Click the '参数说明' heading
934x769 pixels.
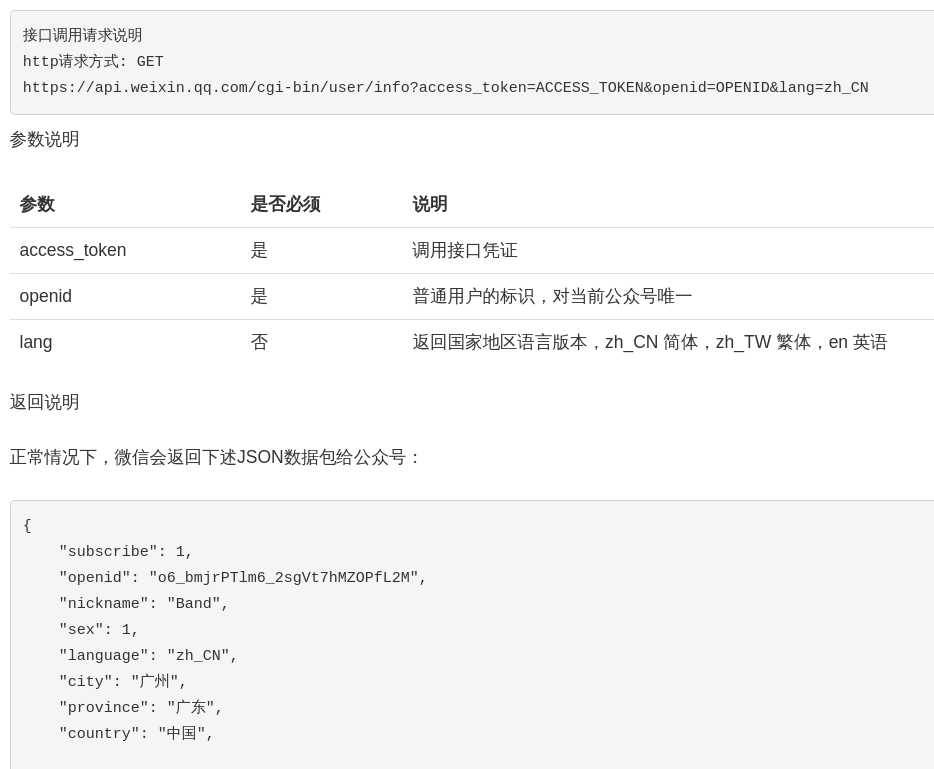[x=45, y=139]
